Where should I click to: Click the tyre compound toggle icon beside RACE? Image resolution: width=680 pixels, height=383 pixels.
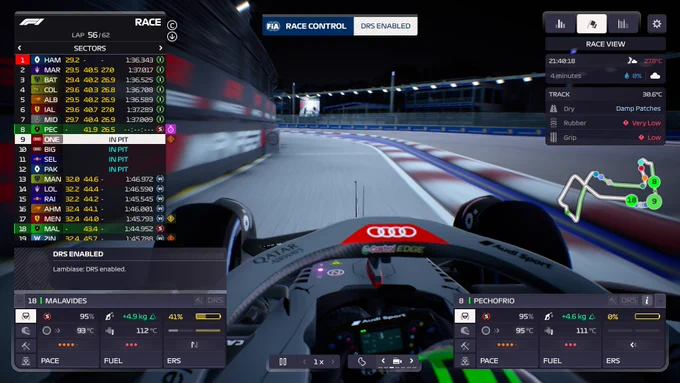[x=172, y=25]
